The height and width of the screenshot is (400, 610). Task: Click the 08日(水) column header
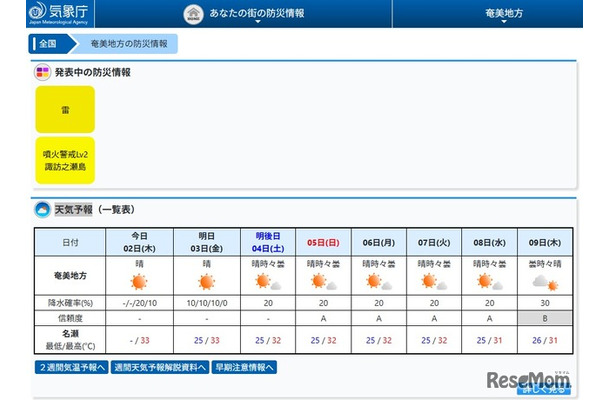tap(489, 242)
